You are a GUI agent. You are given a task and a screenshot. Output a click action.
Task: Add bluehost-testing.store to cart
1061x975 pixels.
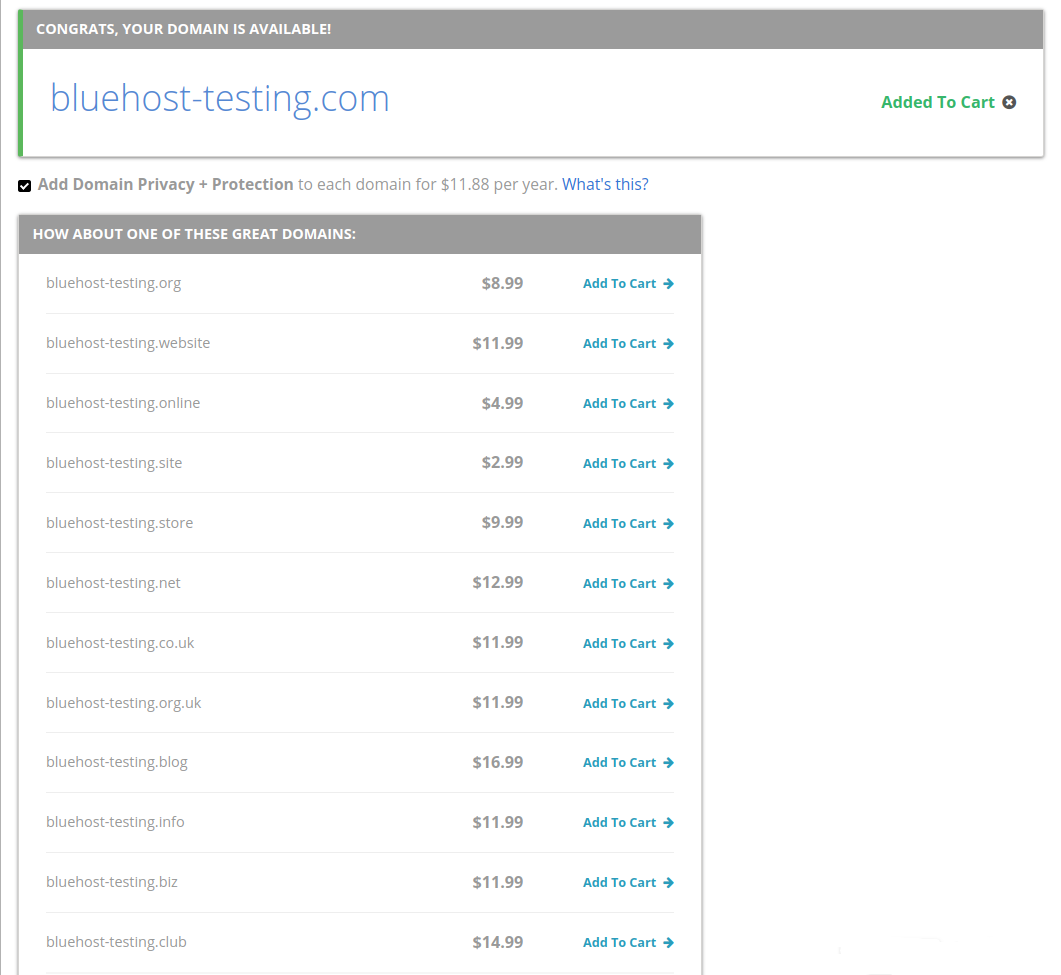coord(628,524)
